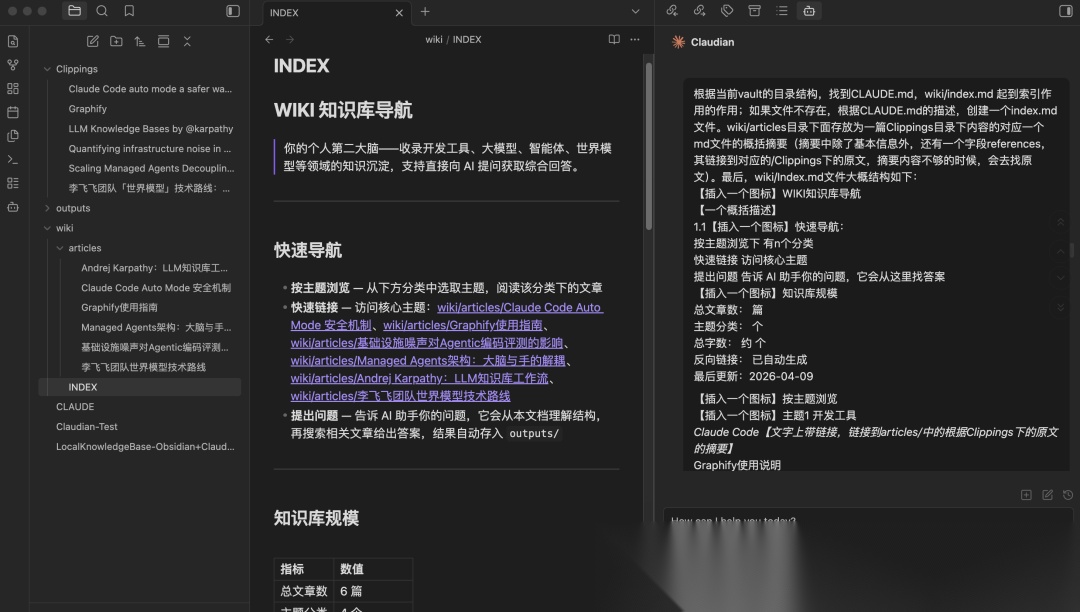Create a new note in explorer
The width and height of the screenshot is (1080, 612).
click(x=92, y=41)
